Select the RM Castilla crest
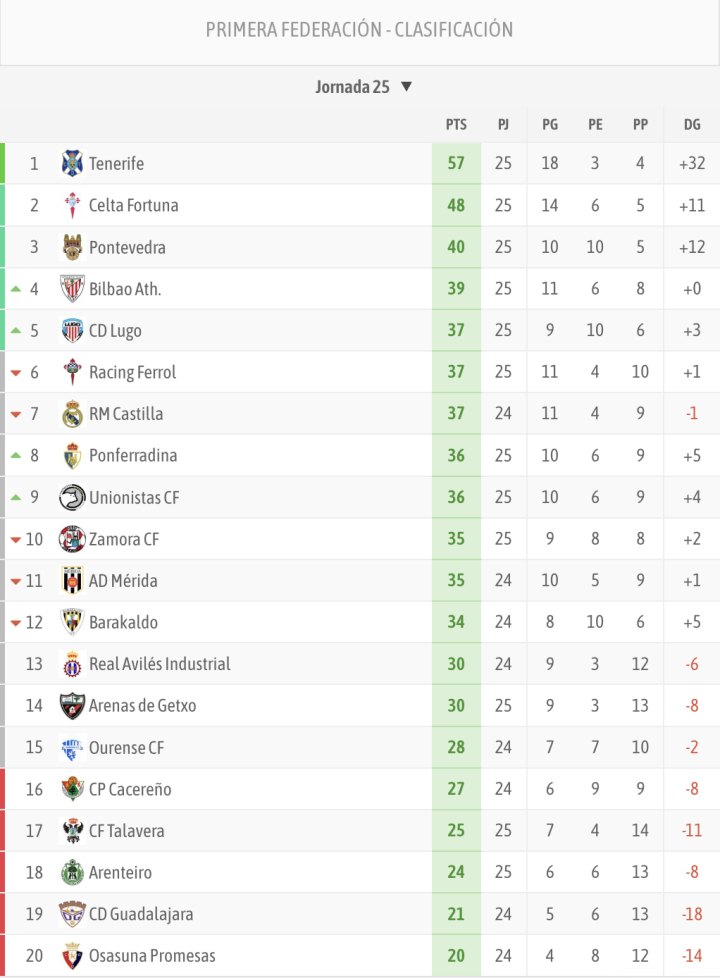Image resolution: width=720 pixels, height=978 pixels. pos(73,413)
